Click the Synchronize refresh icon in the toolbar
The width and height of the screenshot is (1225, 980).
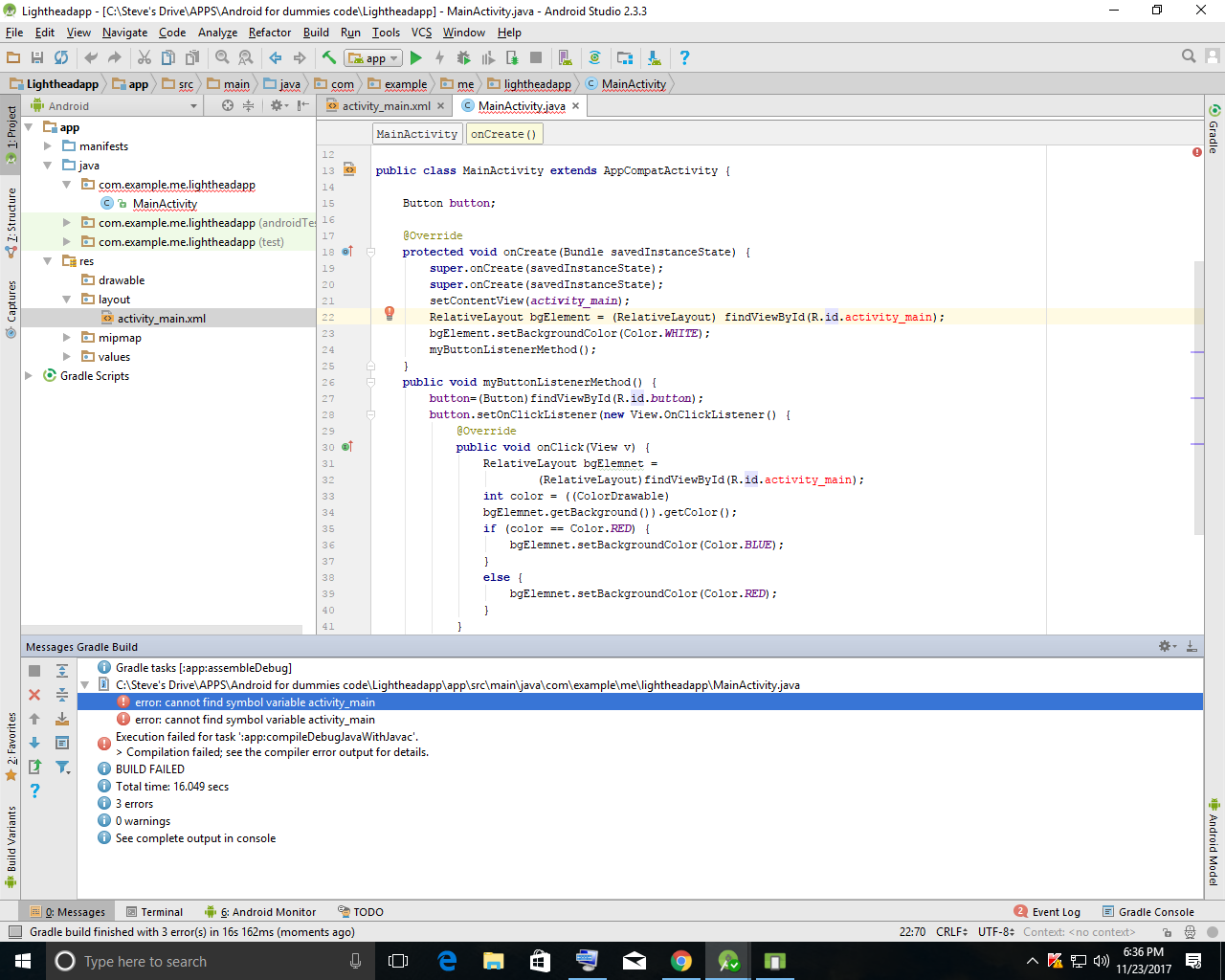tap(61, 58)
